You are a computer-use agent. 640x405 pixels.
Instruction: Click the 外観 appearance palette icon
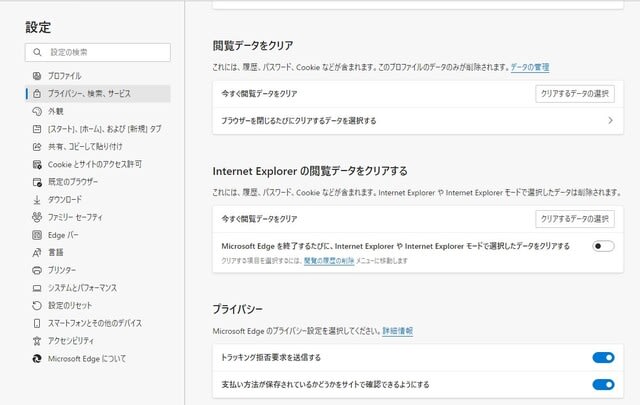pos(37,111)
